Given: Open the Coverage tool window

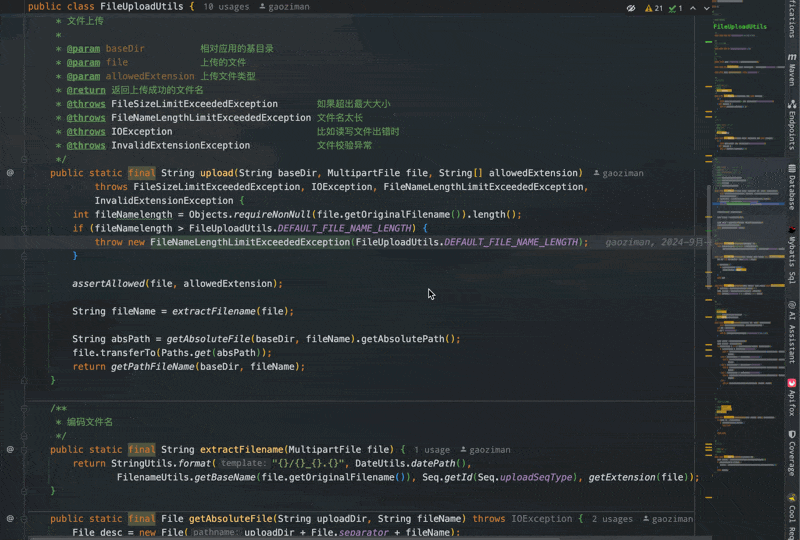Looking at the screenshot, I should (791, 452).
